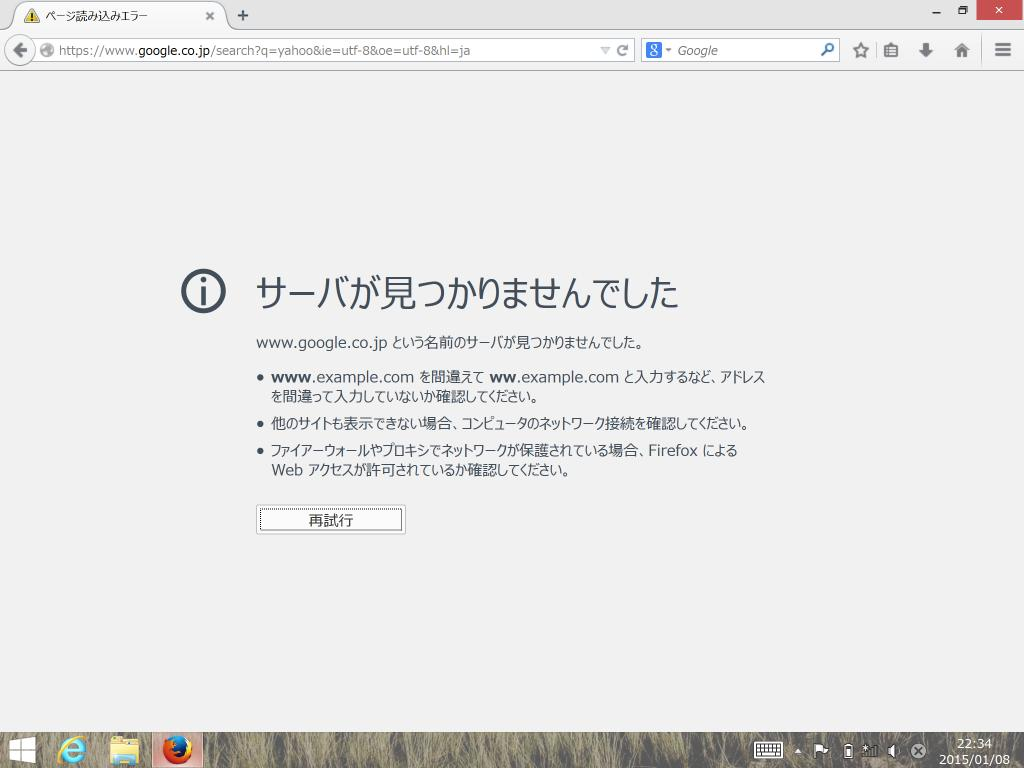Show hidden tray icons arrow
The height and width of the screenshot is (768, 1024).
797,751
